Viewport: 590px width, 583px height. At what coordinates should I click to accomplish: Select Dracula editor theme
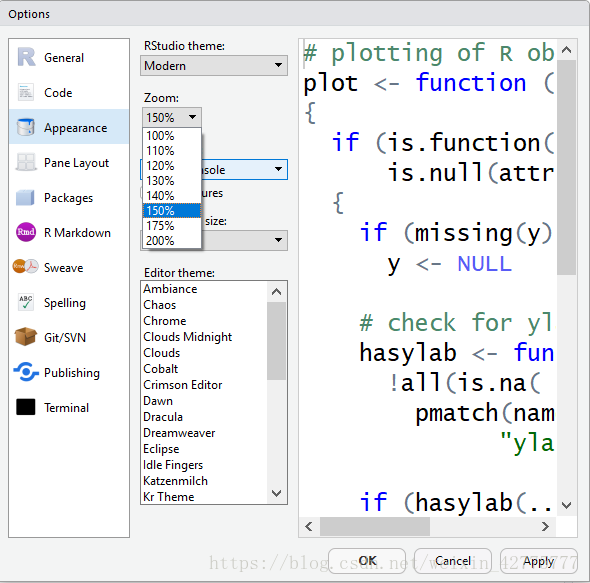click(204, 417)
